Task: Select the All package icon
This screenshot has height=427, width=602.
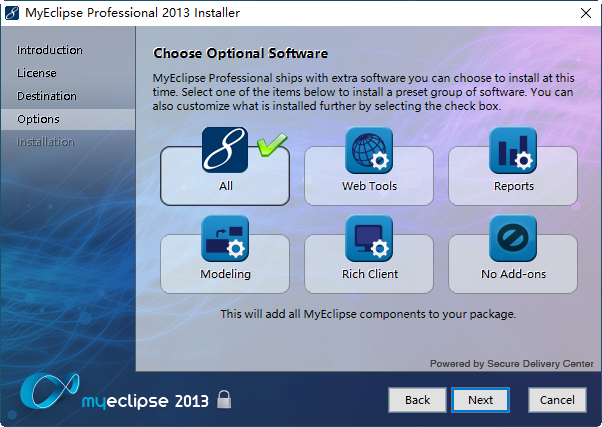Action: (225, 152)
